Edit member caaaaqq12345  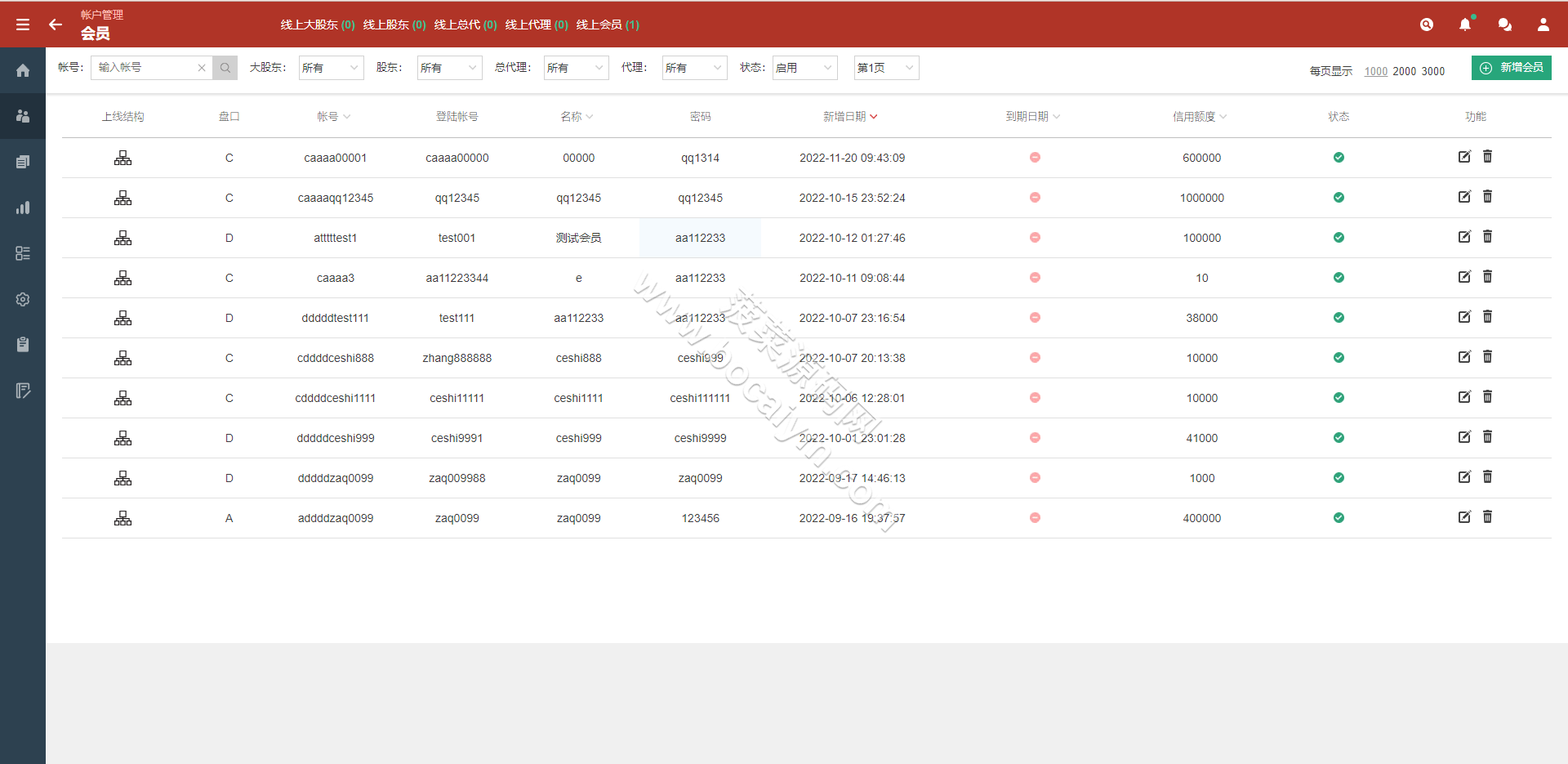click(1464, 196)
